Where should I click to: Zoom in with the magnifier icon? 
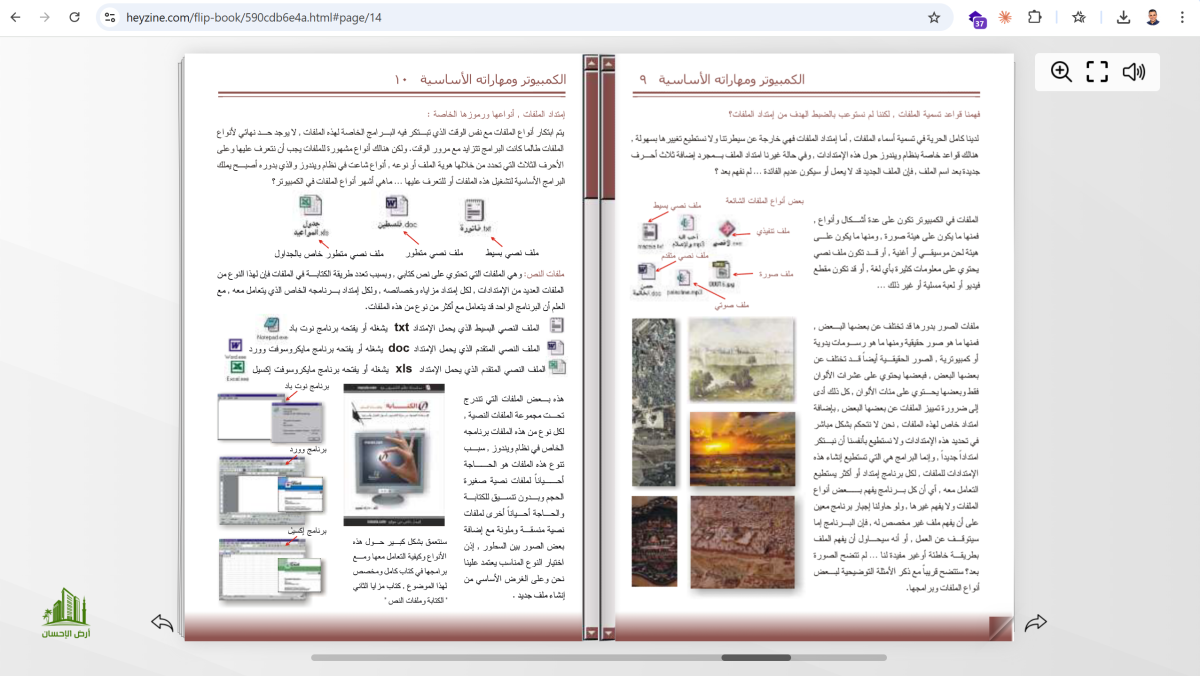tap(1061, 72)
